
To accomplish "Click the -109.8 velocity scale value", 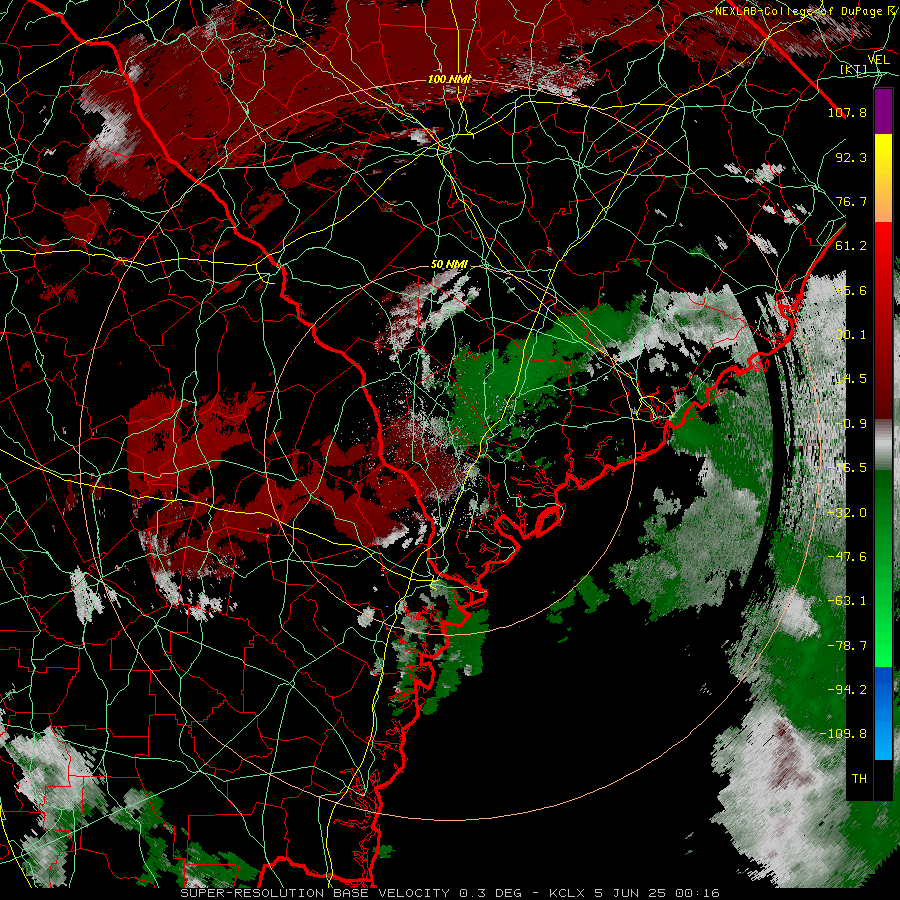I will pyautogui.click(x=844, y=734).
